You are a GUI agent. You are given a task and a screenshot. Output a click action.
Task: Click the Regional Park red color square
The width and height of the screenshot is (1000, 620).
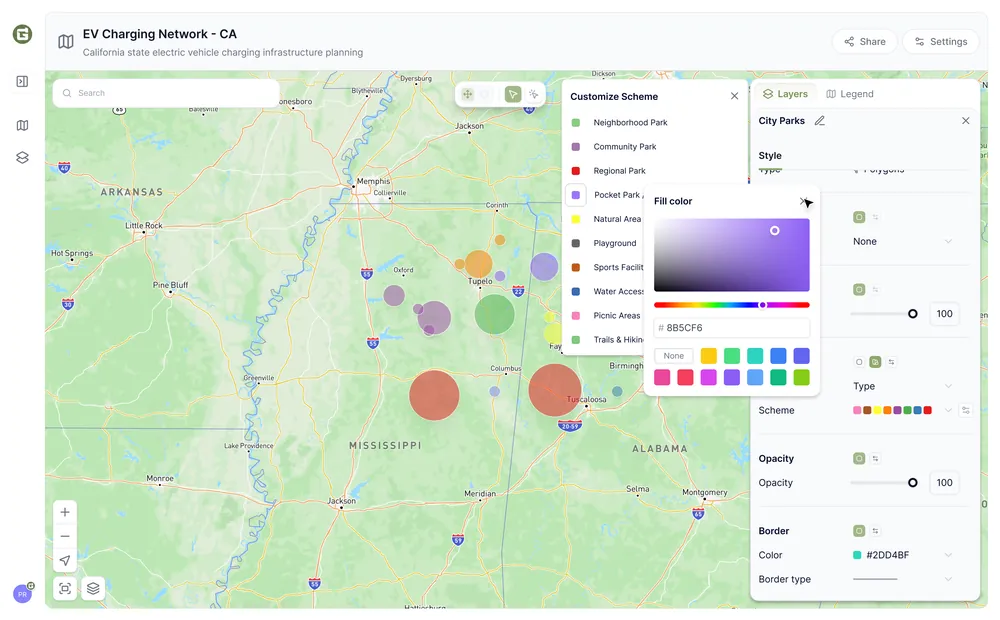tap(576, 171)
